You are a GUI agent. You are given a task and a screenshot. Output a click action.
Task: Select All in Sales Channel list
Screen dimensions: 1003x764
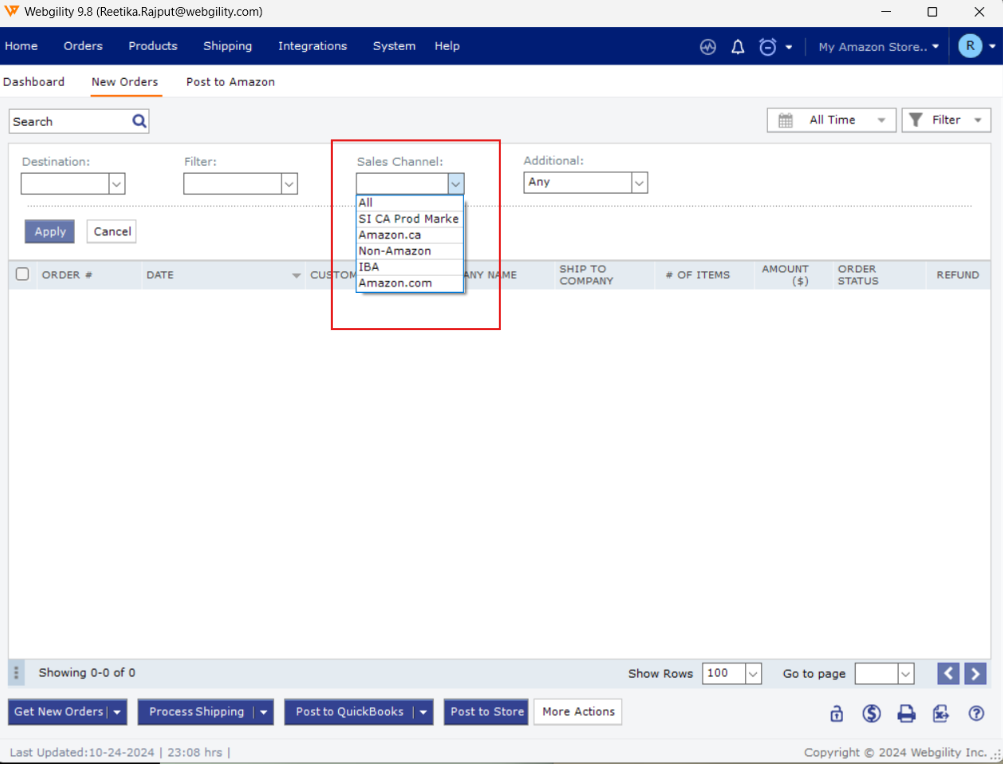tap(409, 203)
